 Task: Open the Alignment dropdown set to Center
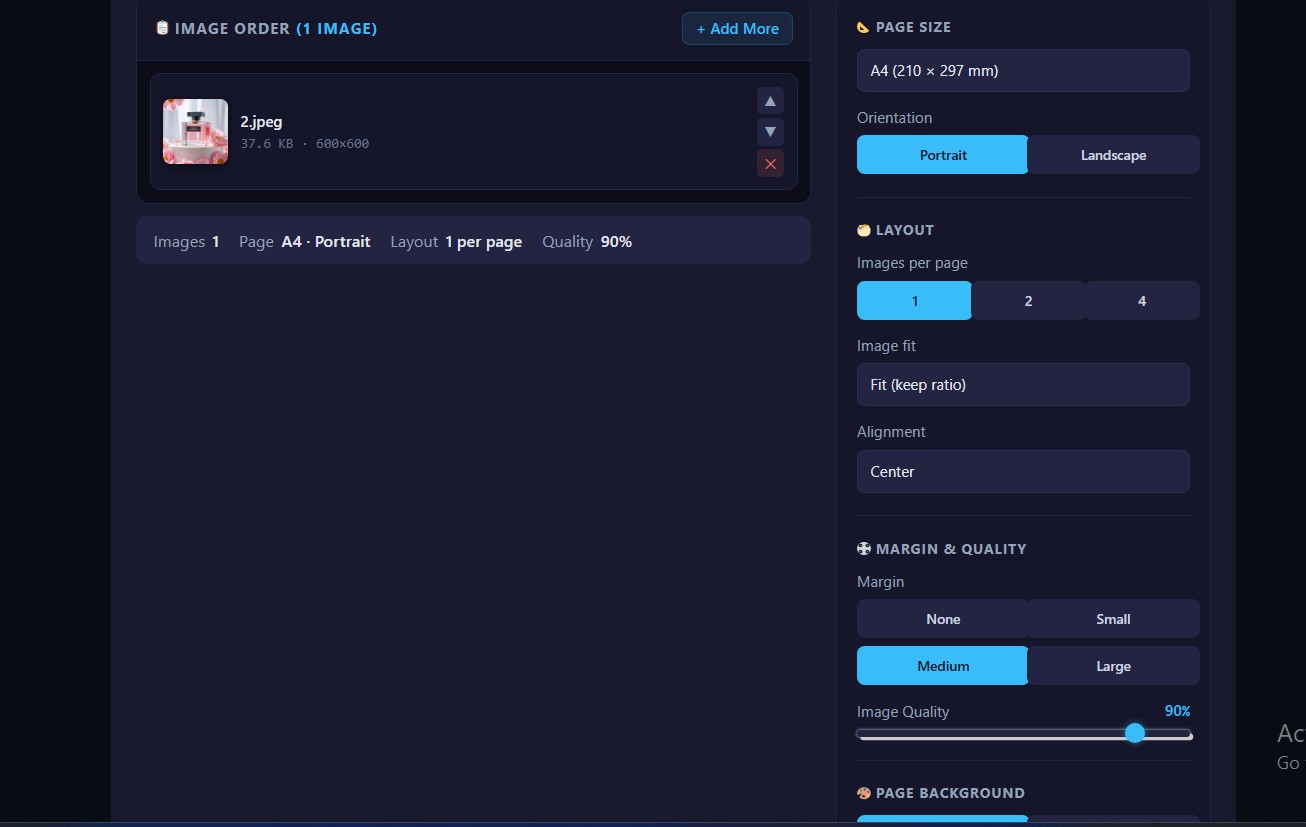[1023, 472]
